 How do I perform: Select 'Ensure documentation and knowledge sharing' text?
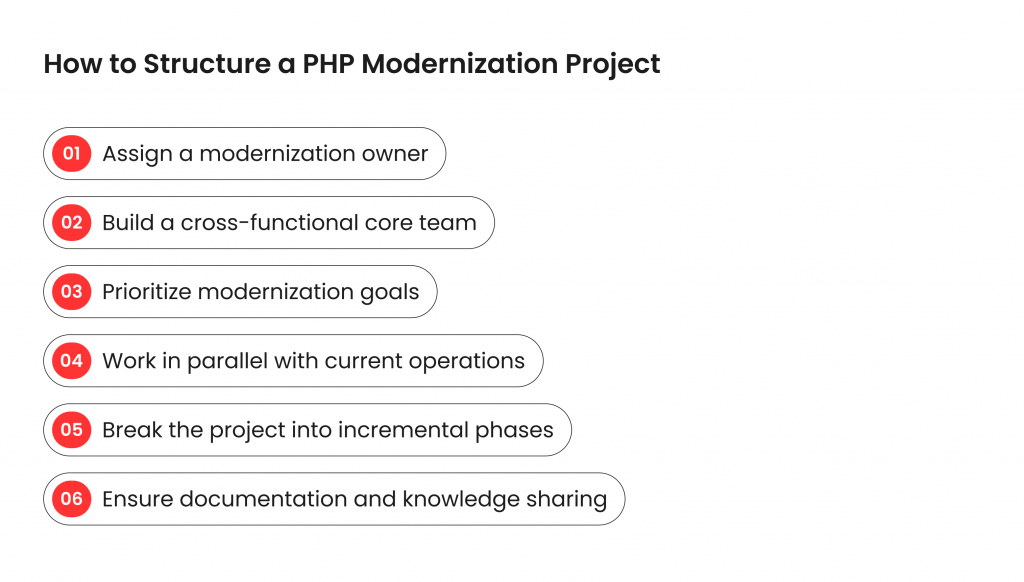(355, 500)
